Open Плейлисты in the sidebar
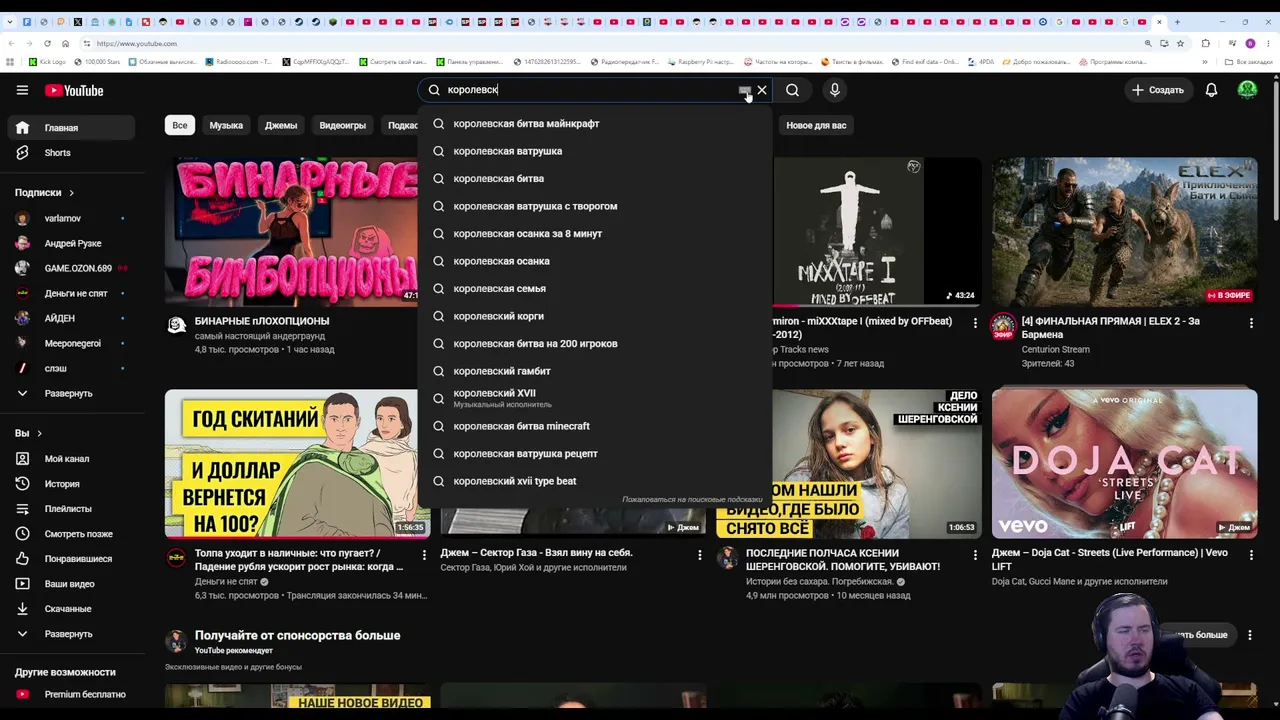 pyautogui.click(x=72, y=509)
